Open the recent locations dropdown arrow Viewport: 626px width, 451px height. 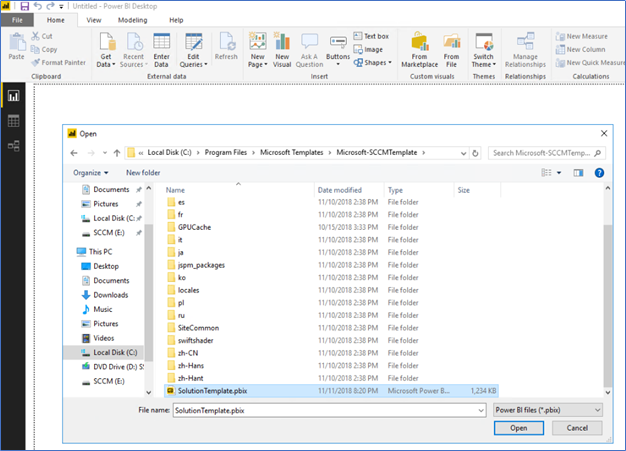pos(105,153)
